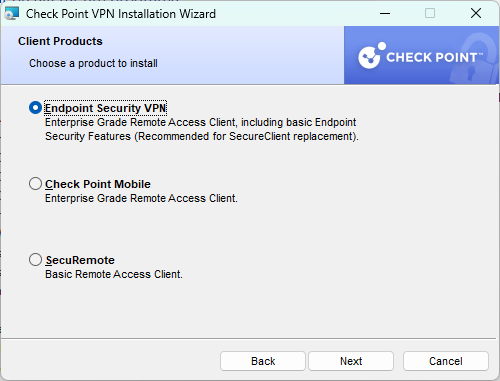Viewport: 500px width, 381px height.
Task: Choose the Check Point Mobile radio option
Action: click(35, 184)
